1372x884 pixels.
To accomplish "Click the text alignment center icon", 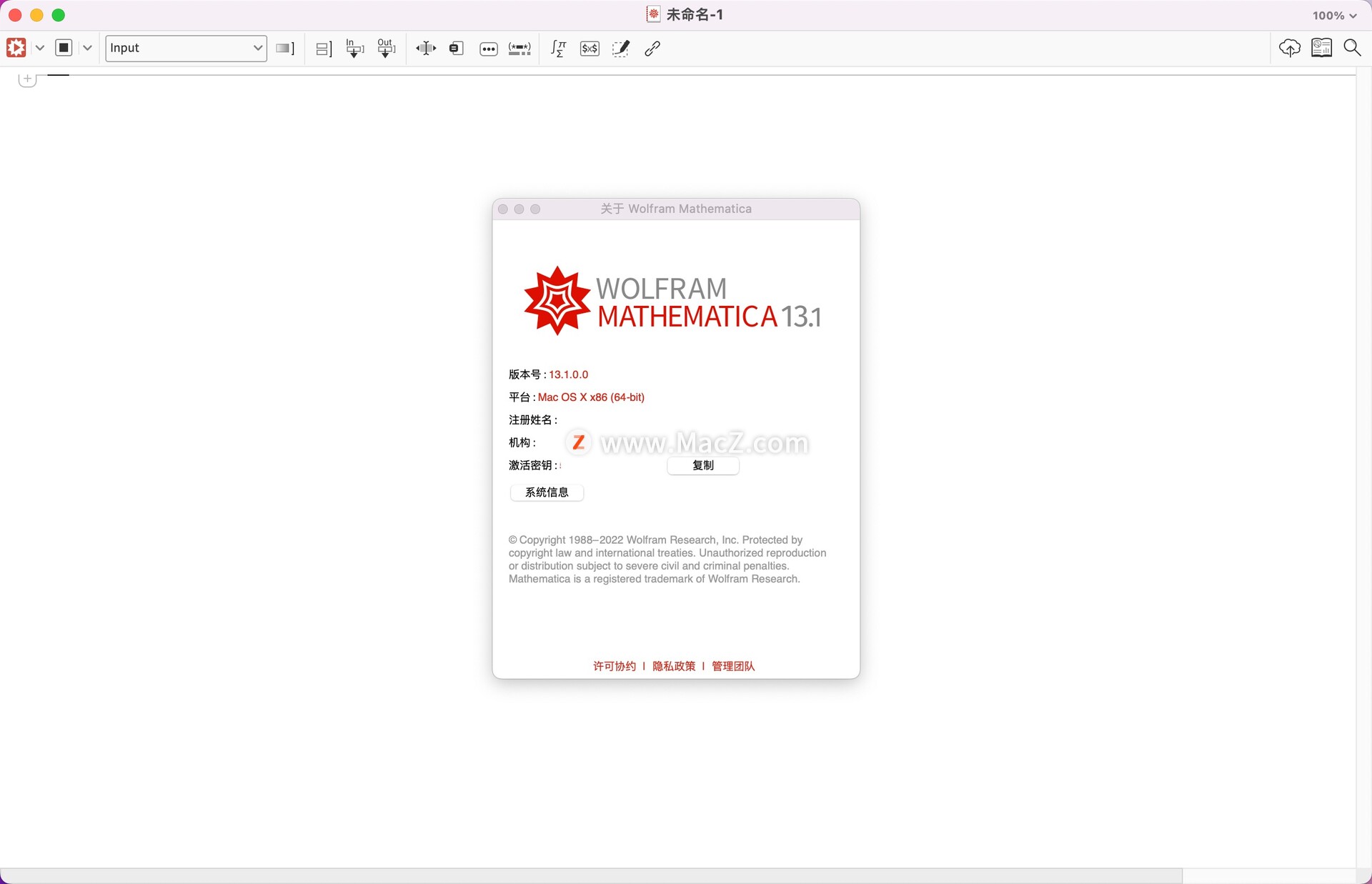I will pos(426,49).
